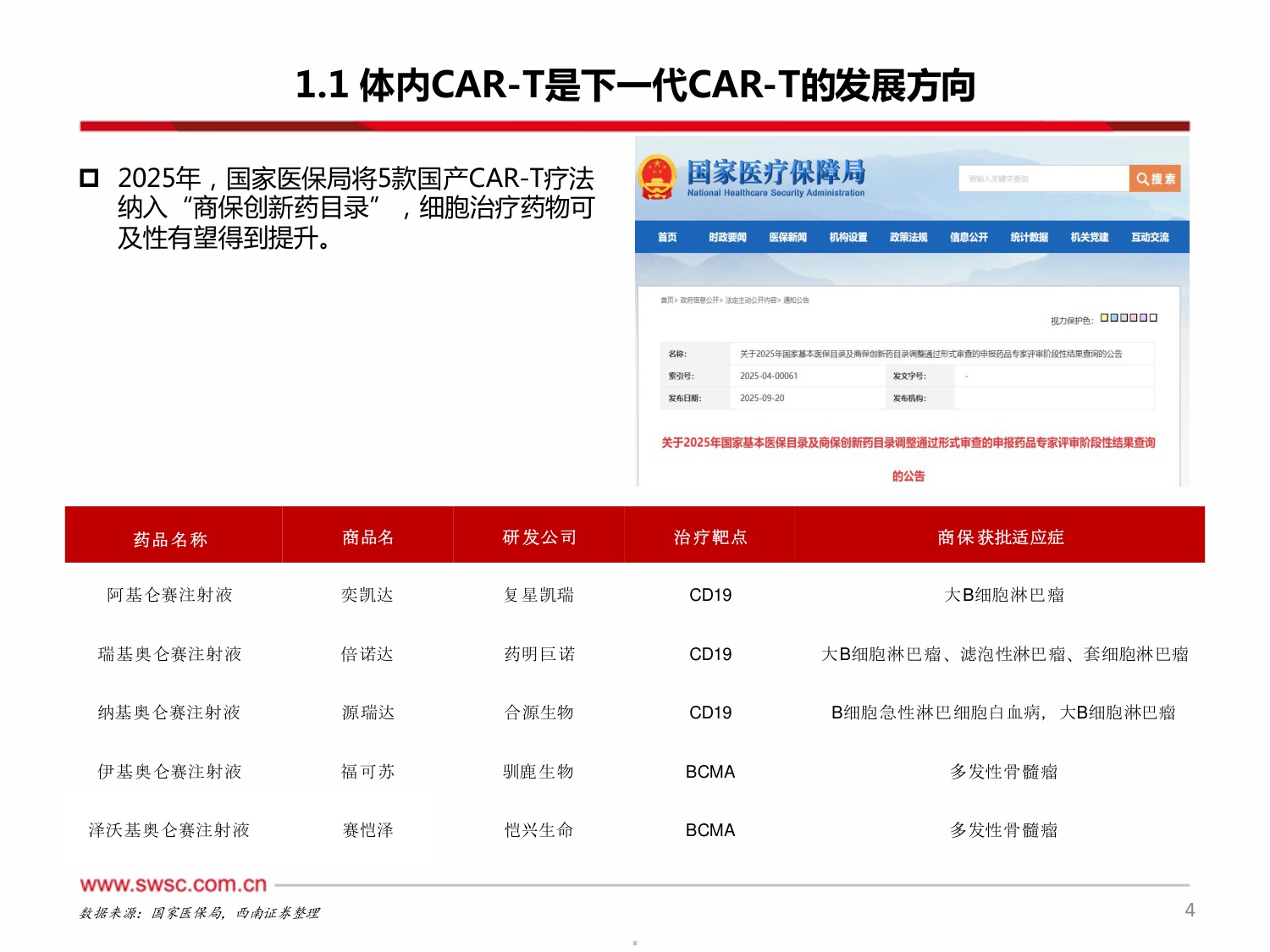Click the 恺兴生命 company cell
The height and width of the screenshot is (952, 1270).
[x=539, y=830]
